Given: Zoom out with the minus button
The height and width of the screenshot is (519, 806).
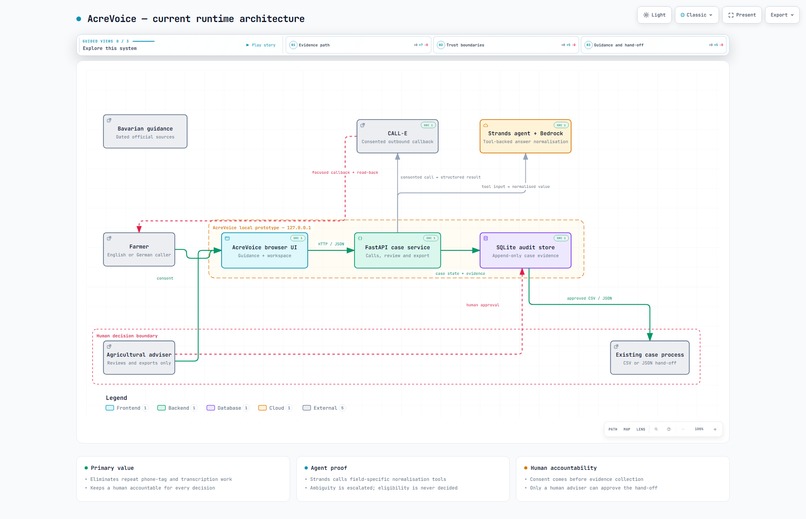Looking at the screenshot, I should 683,429.
